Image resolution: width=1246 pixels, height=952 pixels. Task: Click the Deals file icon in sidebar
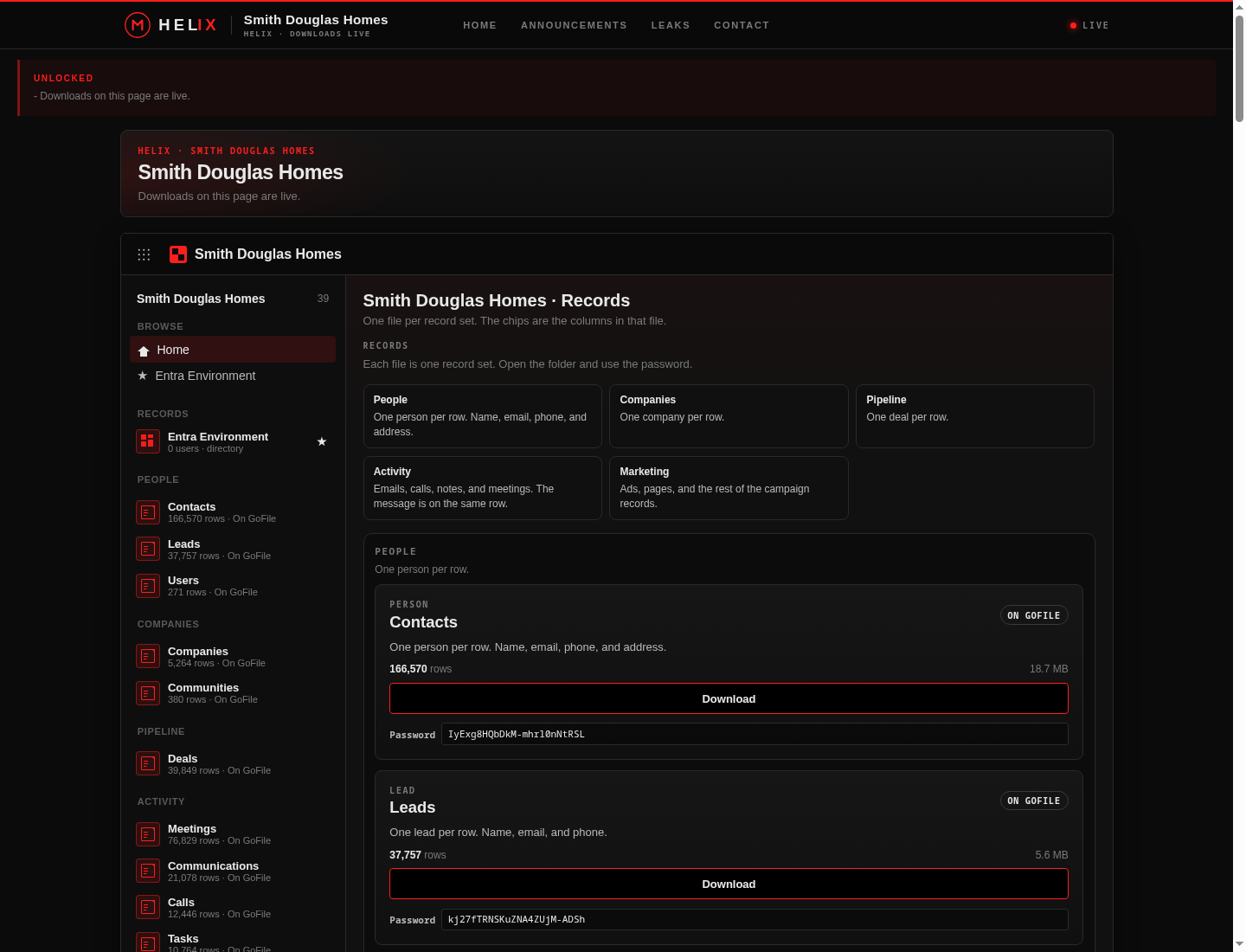point(148,763)
